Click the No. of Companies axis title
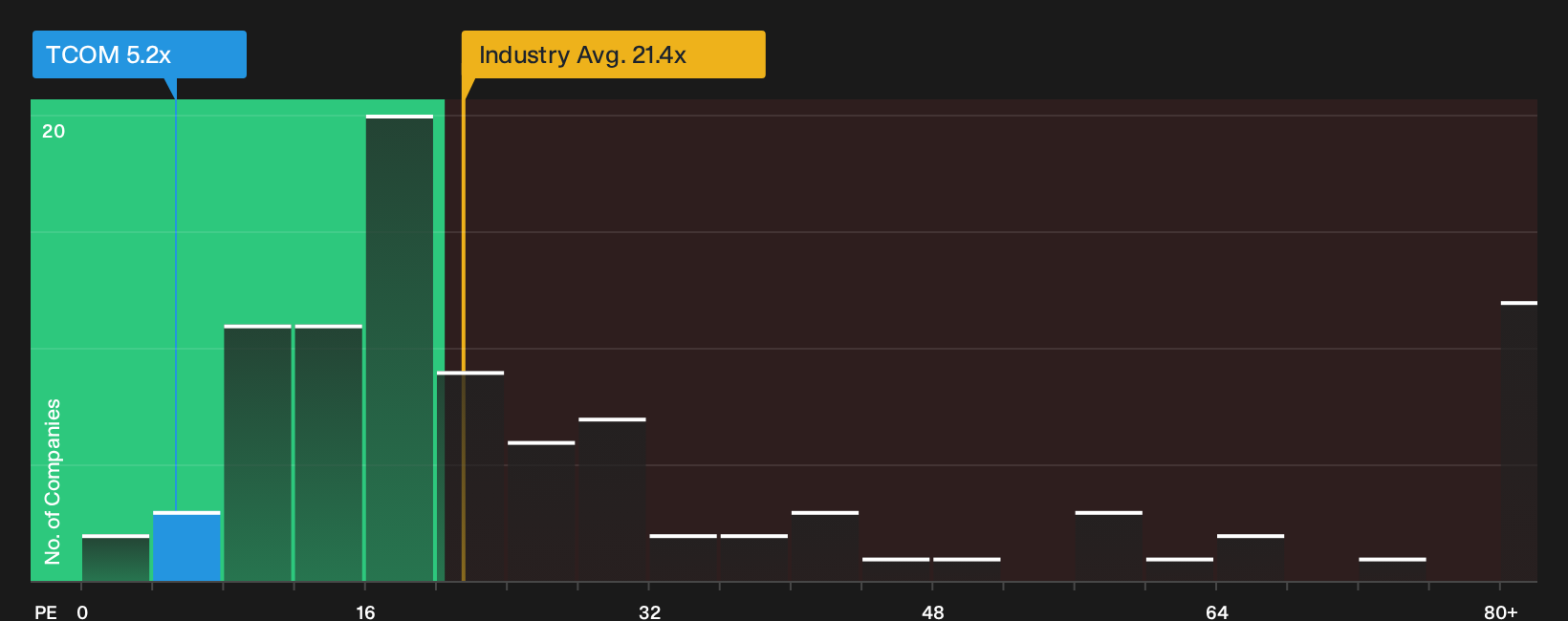Image resolution: width=1568 pixels, height=621 pixels. [53, 481]
